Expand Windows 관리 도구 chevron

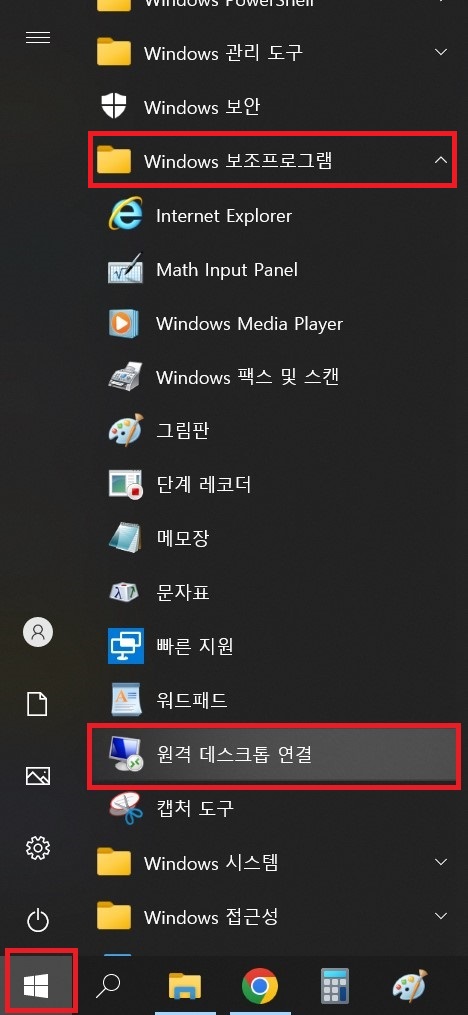[x=441, y=52]
